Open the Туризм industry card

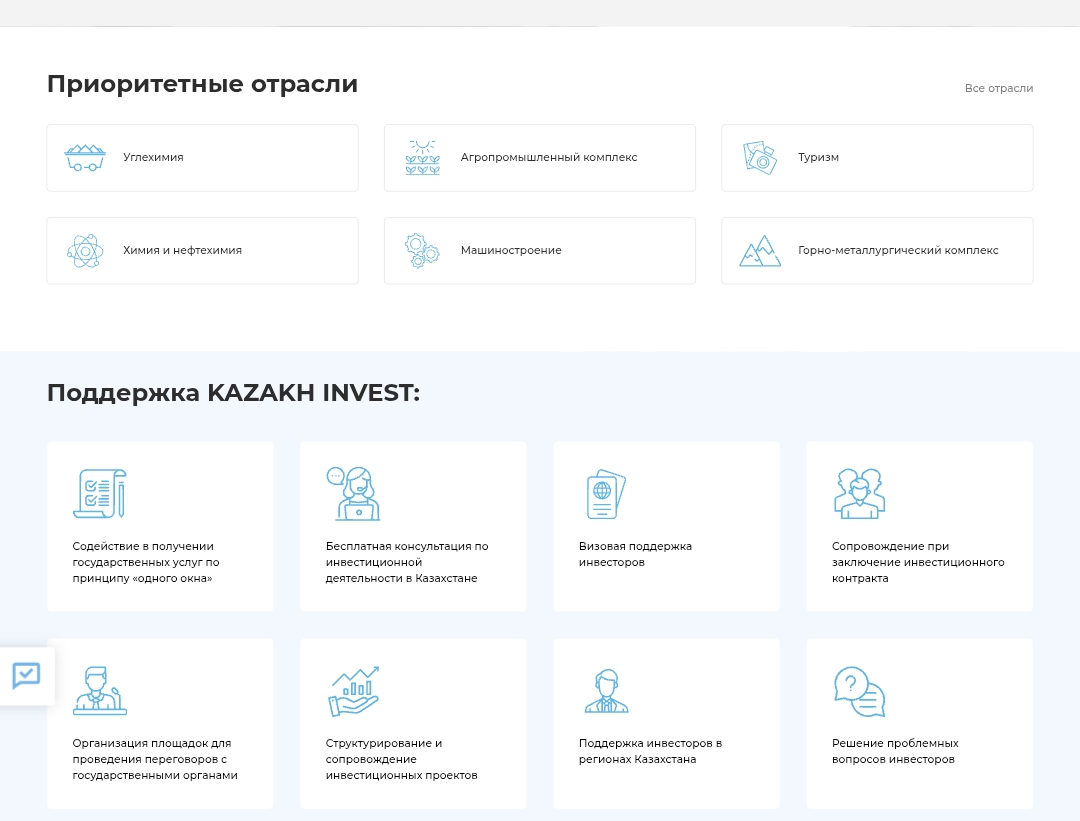(x=878, y=158)
